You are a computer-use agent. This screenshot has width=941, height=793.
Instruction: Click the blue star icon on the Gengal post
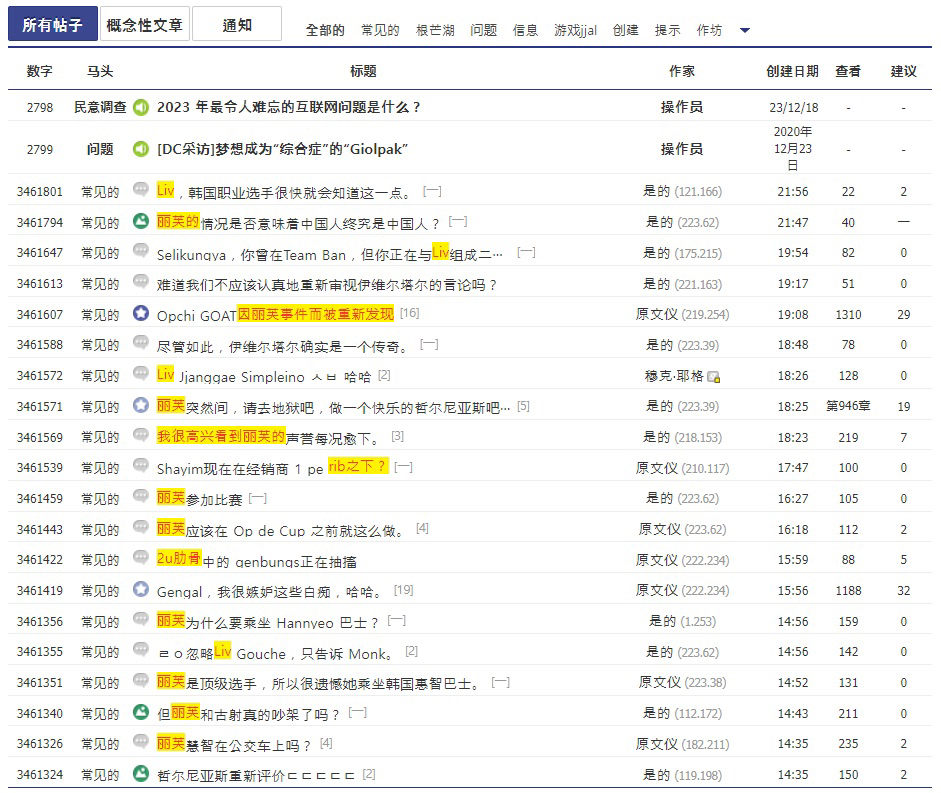pyautogui.click(x=140, y=590)
